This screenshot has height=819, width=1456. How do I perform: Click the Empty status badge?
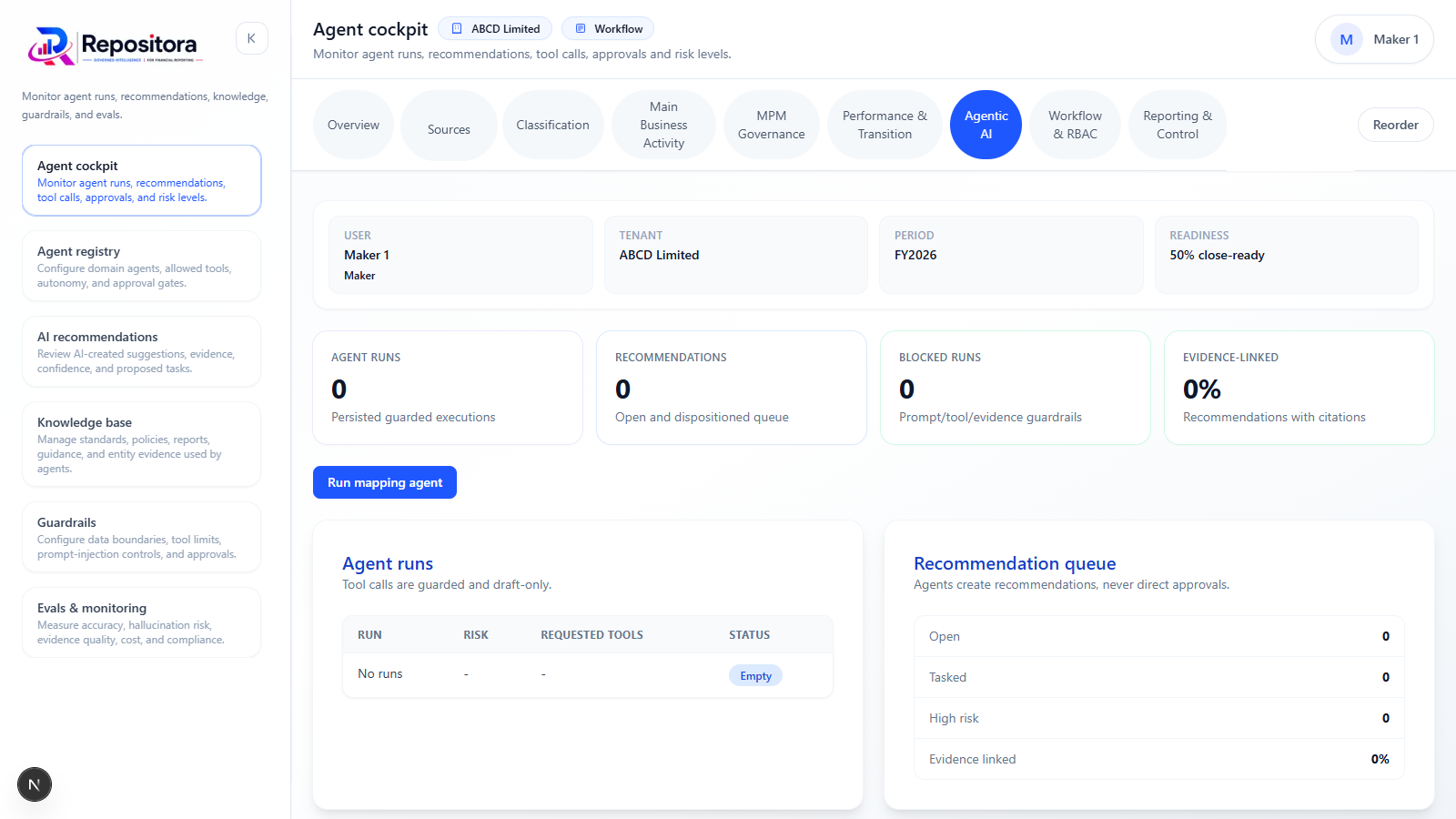[755, 675]
